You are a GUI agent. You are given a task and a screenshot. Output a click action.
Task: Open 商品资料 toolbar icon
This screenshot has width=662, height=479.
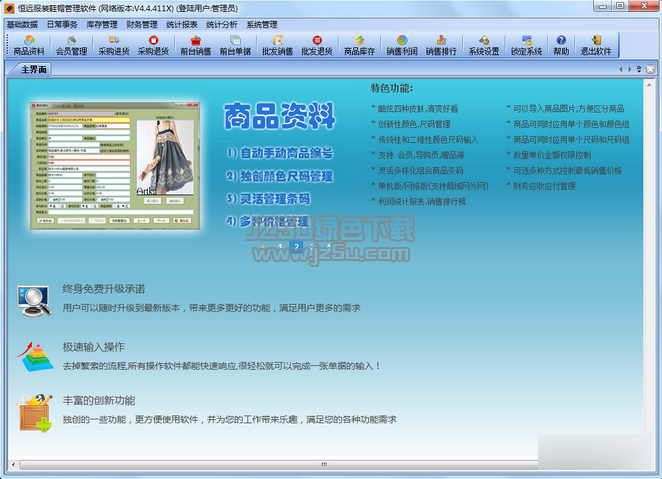[29, 45]
